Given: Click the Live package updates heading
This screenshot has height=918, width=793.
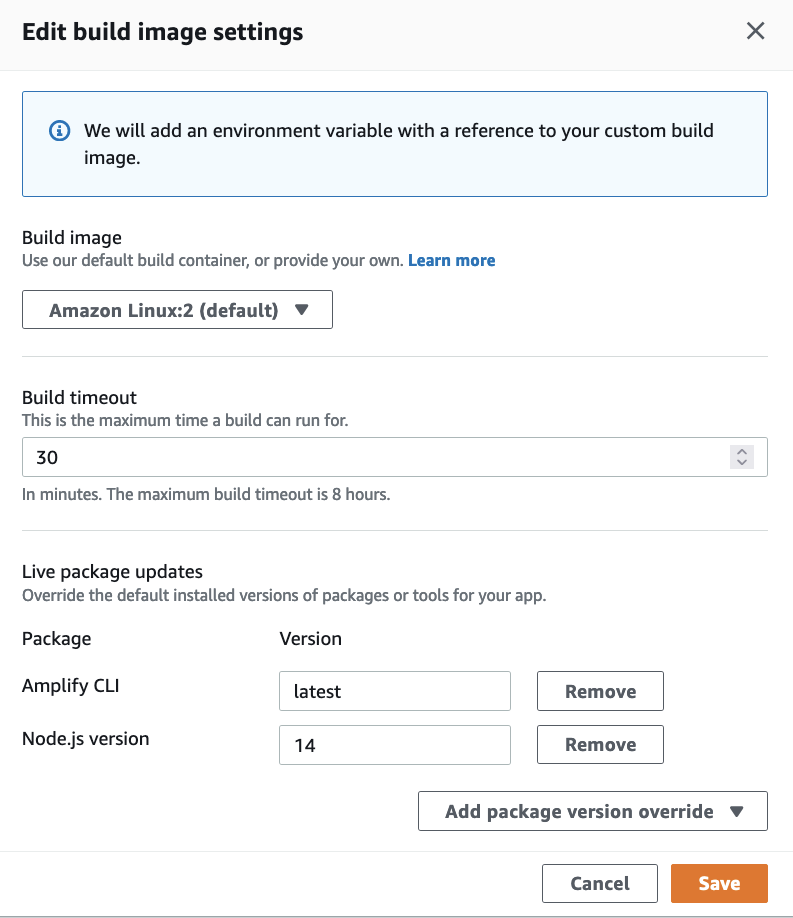Looking at the screenshot, I should coord(112,571).
